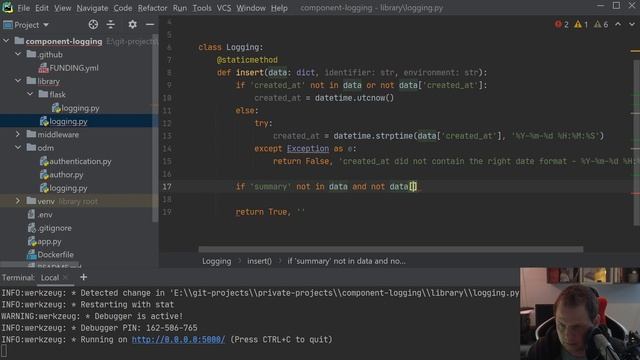The height and width of the screenshot is (360, 640).
Task: Collapse the component-logging root folder
Action: tap(6, 41)
